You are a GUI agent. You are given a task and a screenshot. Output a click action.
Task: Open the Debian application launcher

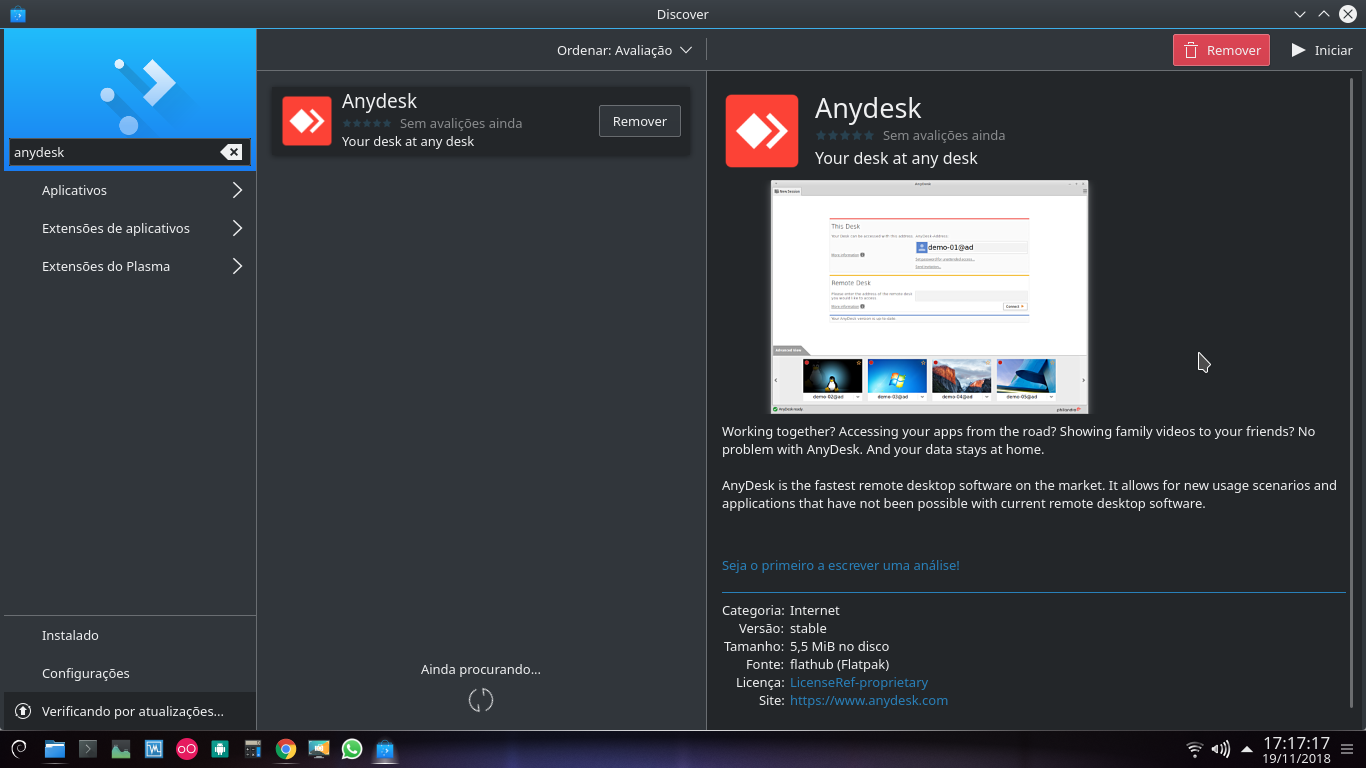(18, 748)
